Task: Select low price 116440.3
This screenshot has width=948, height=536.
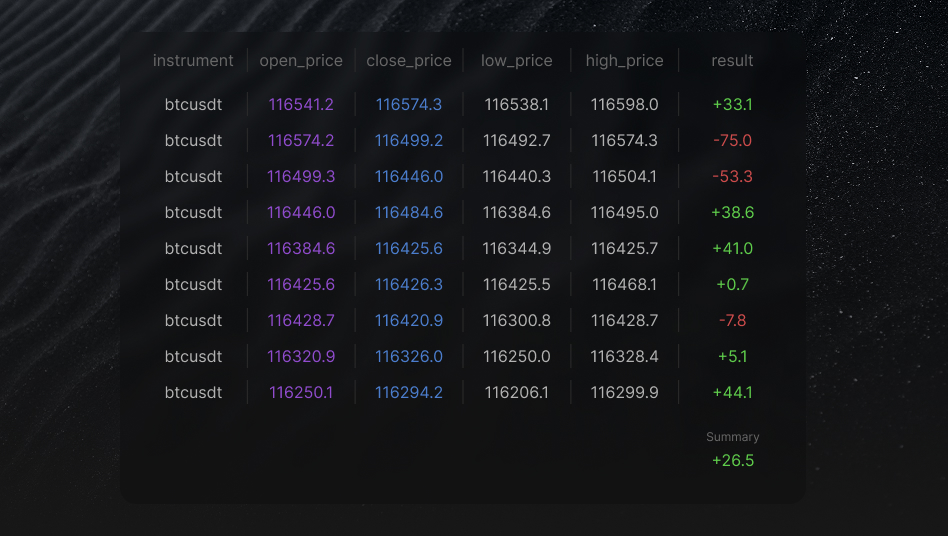Action: click(516, 176)
